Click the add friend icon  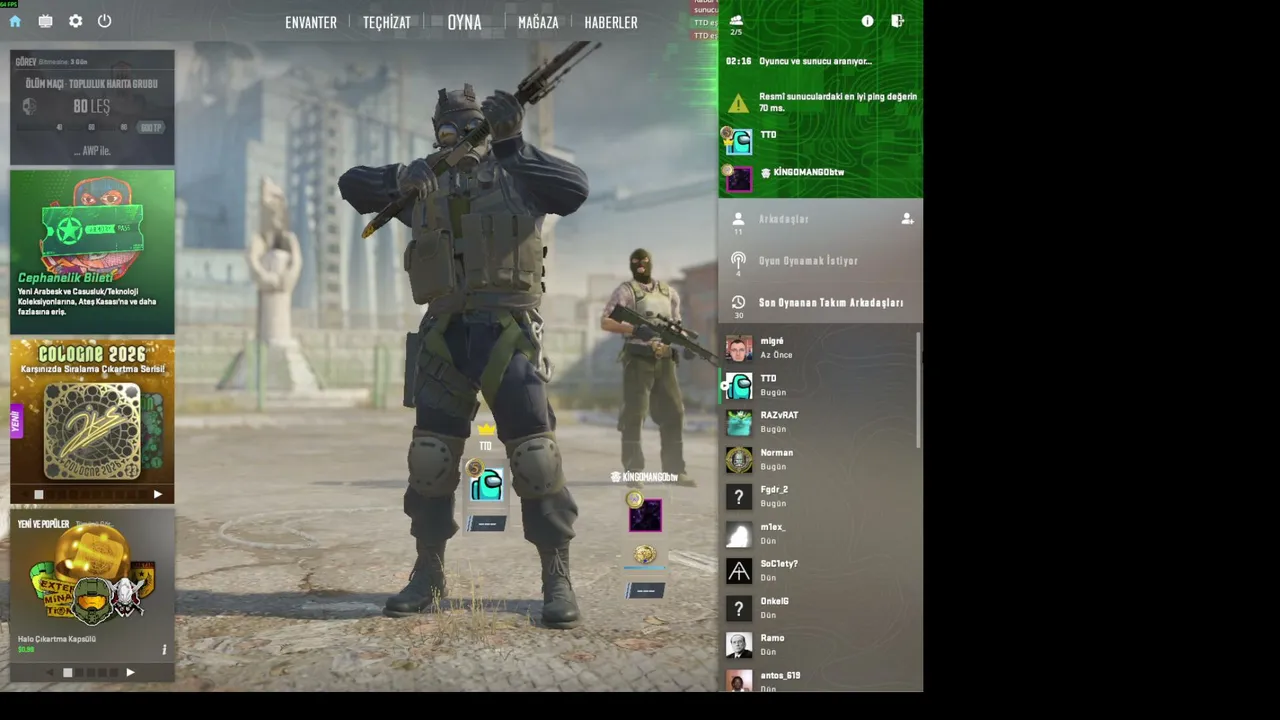pos(907,219)
